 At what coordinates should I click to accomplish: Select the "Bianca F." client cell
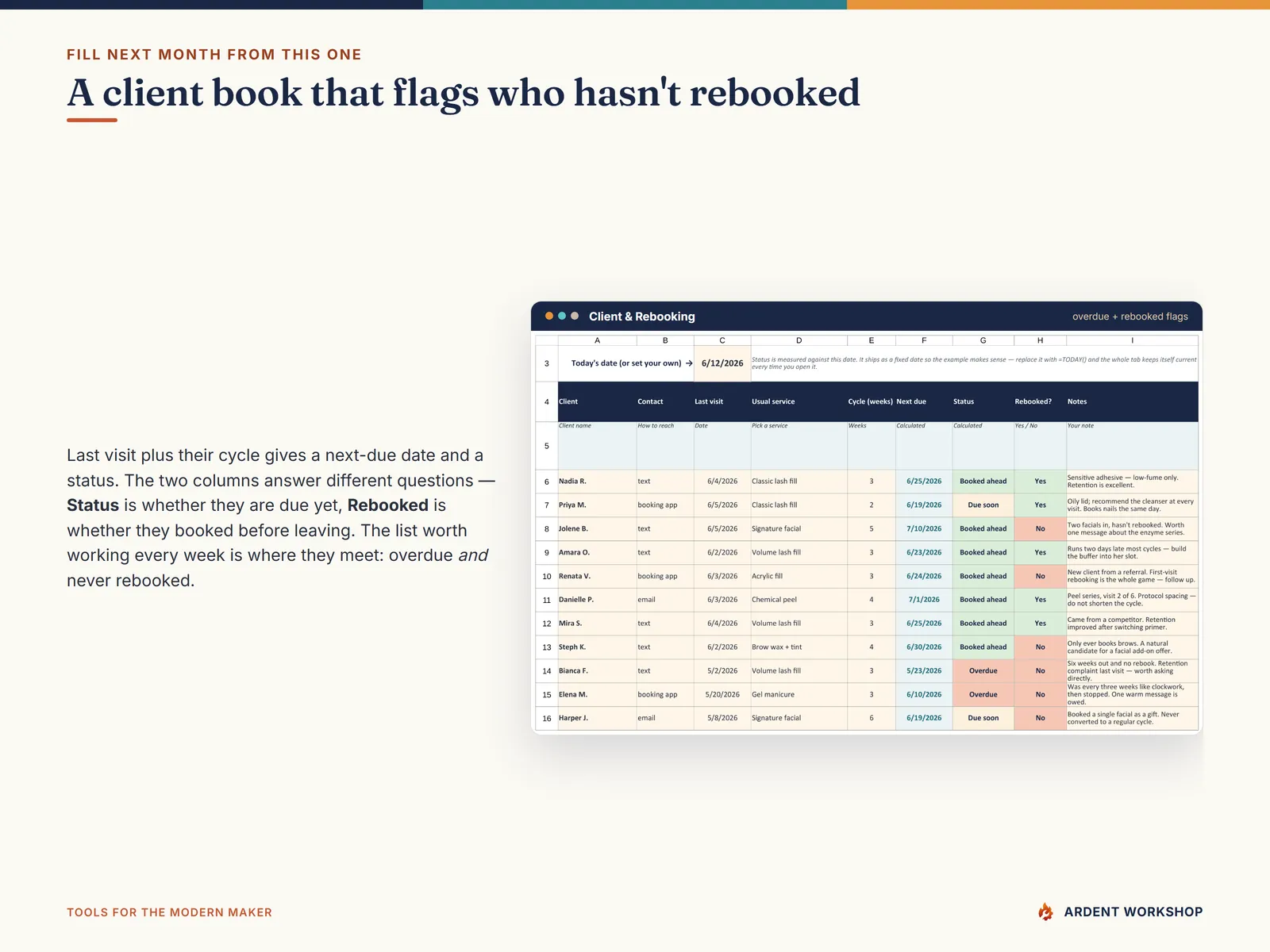[x=597, y=671]
